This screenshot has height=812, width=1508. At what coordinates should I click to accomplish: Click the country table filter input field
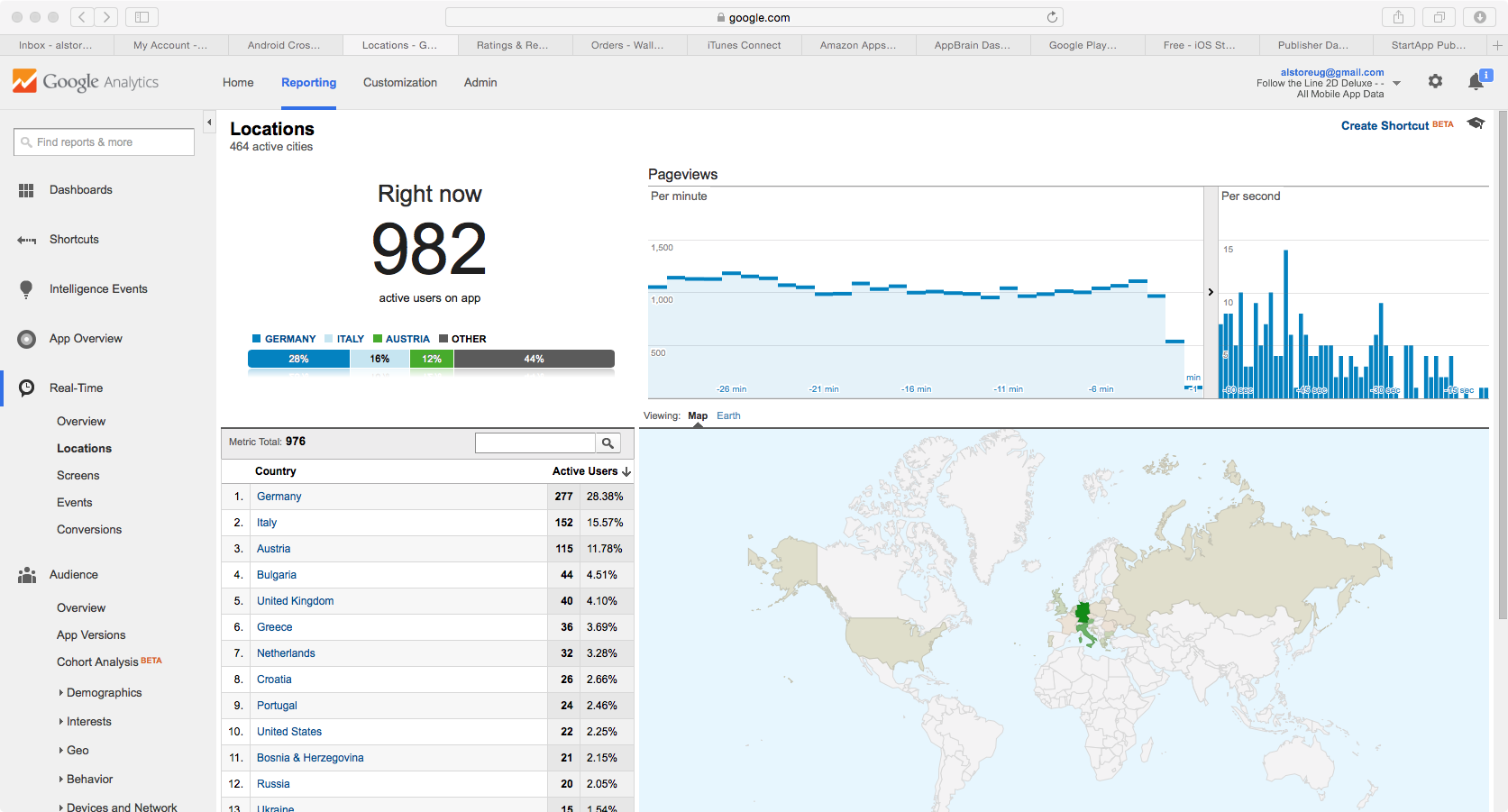tap(535, 442)
